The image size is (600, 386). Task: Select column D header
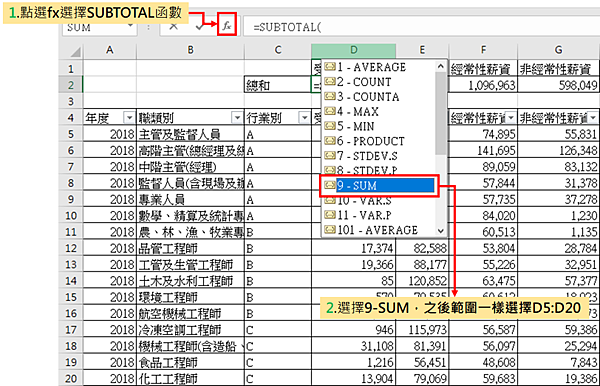click(354, 50)
